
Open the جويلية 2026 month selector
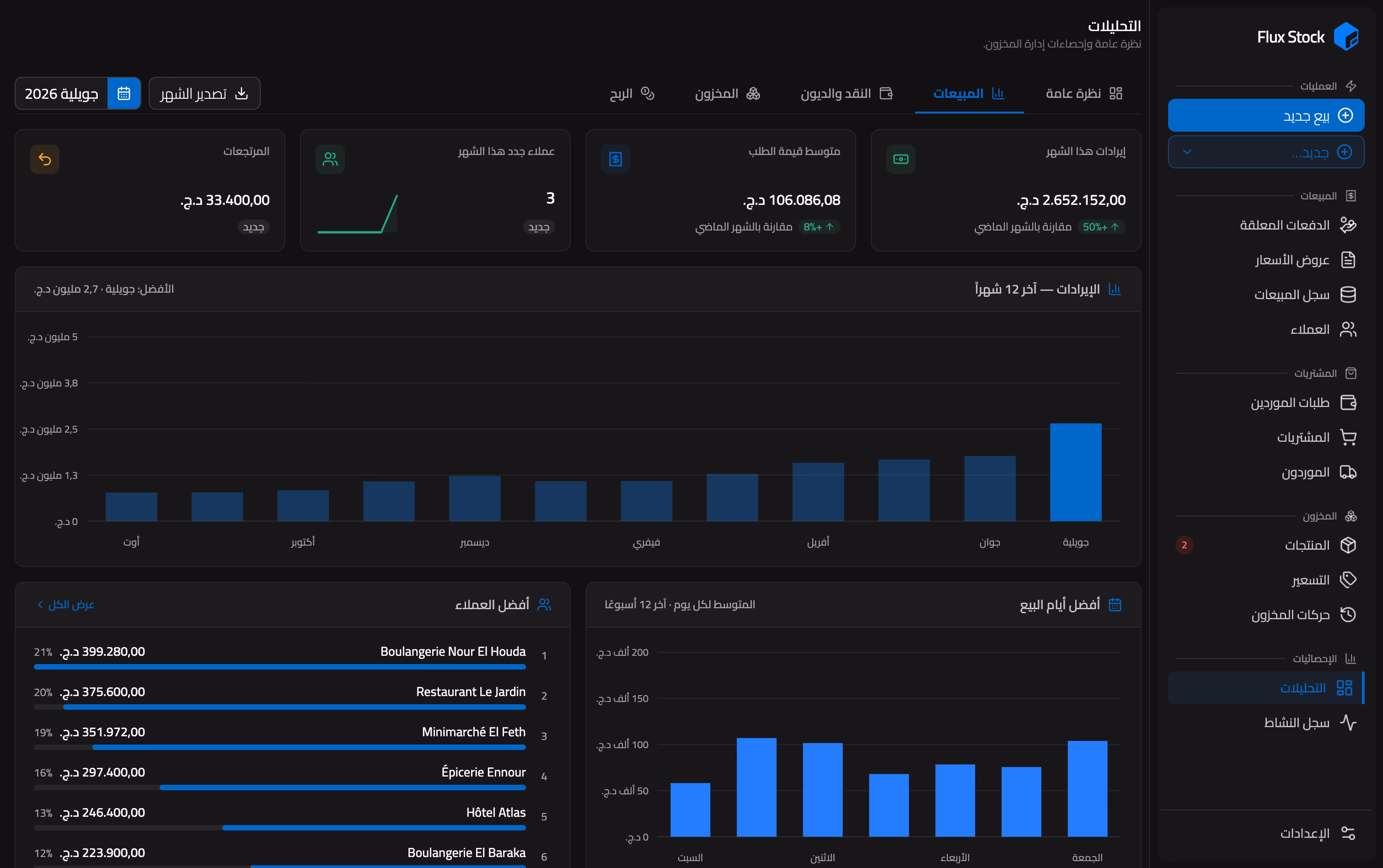tap(77, 94)
